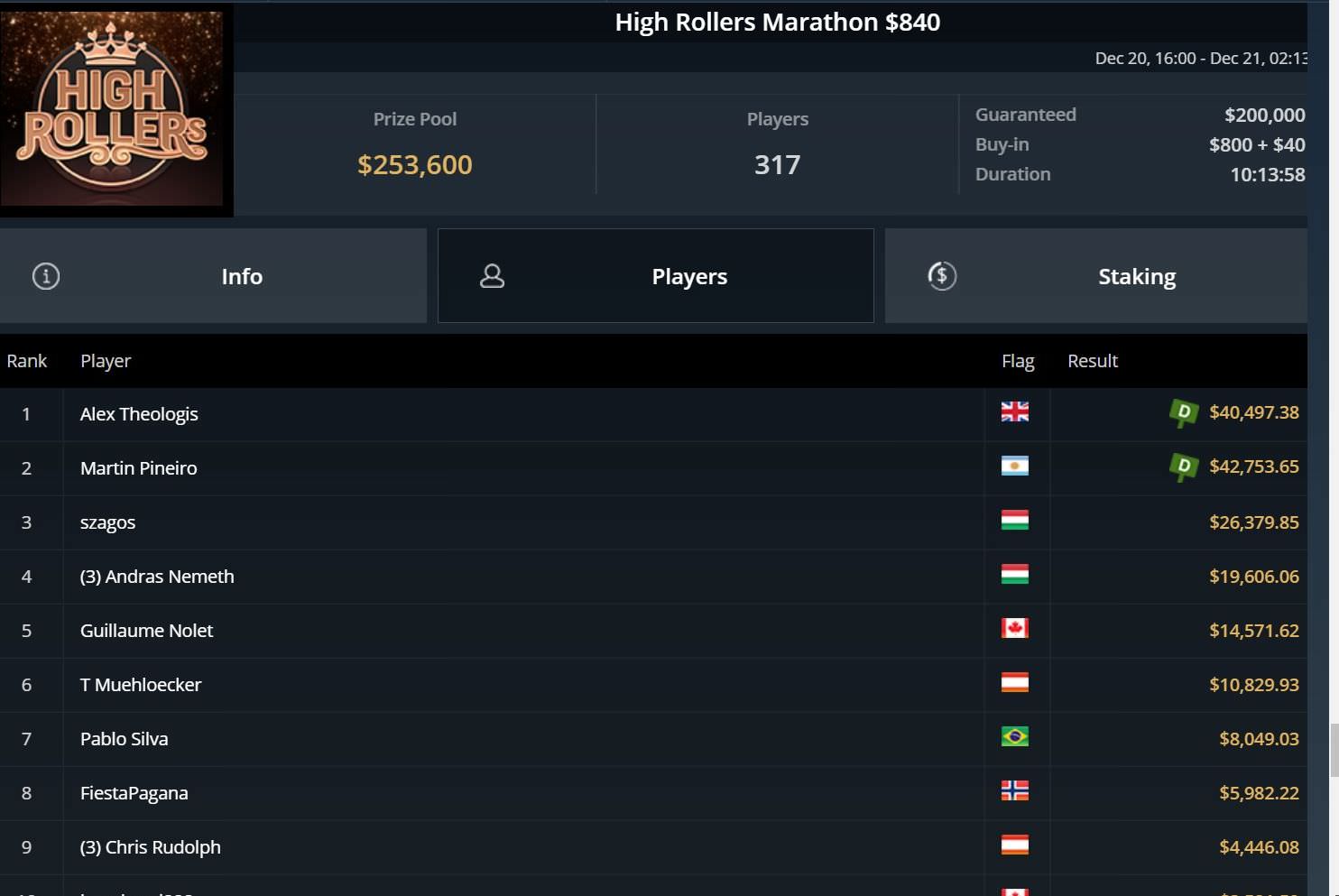Click the UK flag for Alex Theologis
Screen dimensions: 1339x896
click(1014, 412)
